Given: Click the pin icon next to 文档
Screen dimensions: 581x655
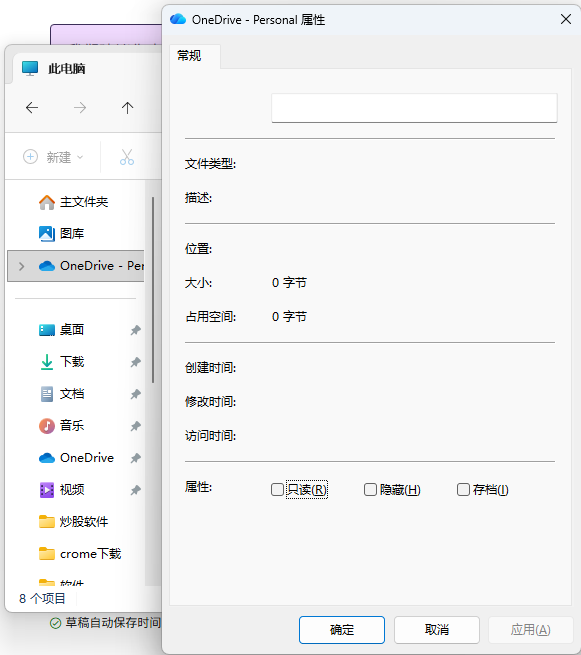Looking at the screenshot, I should 135,394.
